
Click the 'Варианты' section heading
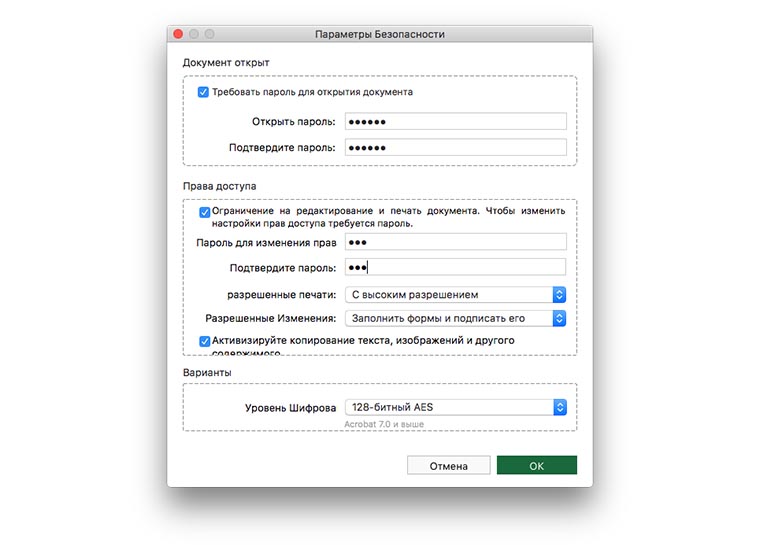[207, 373]
